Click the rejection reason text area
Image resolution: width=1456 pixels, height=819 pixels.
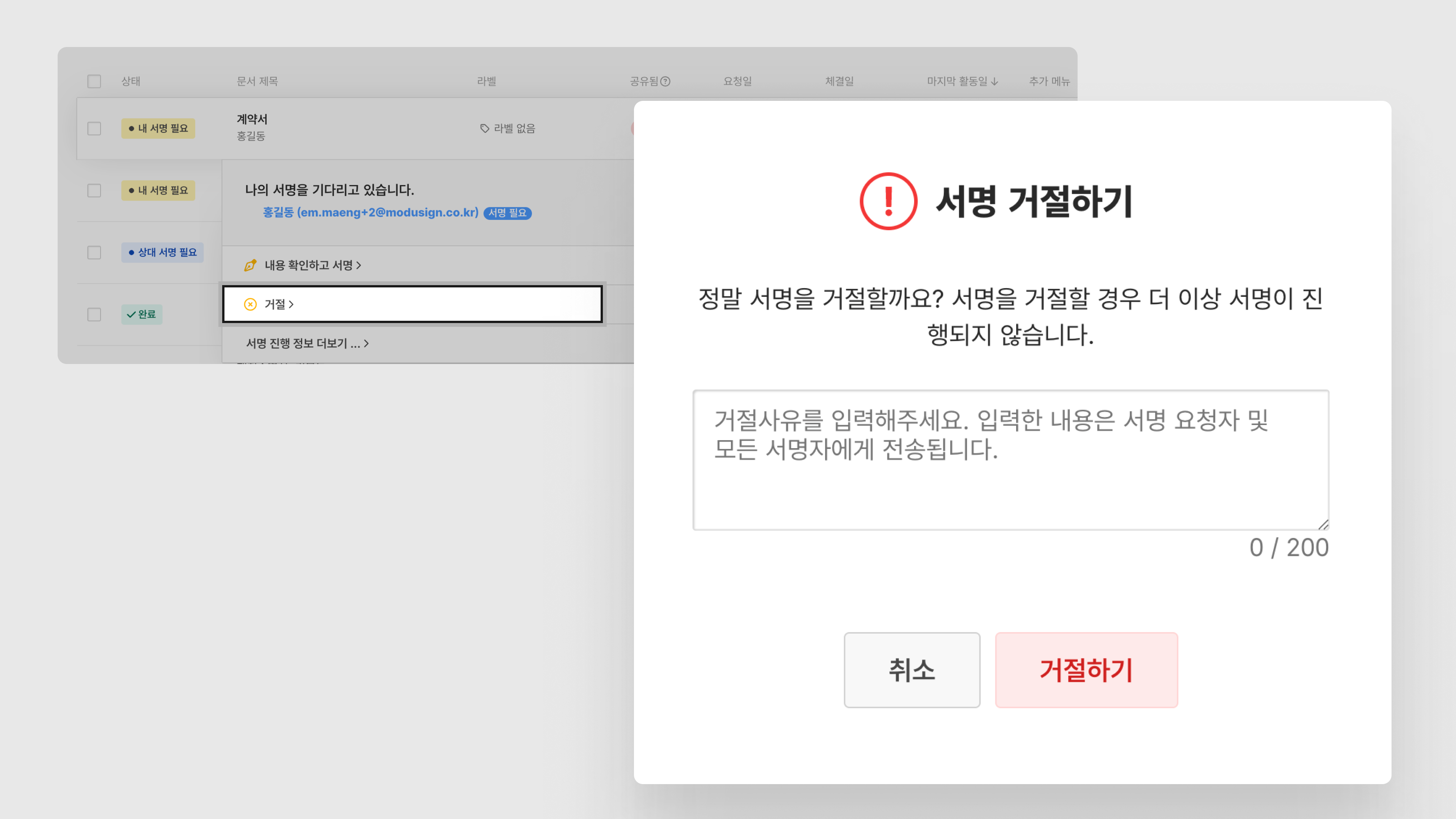[x=1010, y=460]
